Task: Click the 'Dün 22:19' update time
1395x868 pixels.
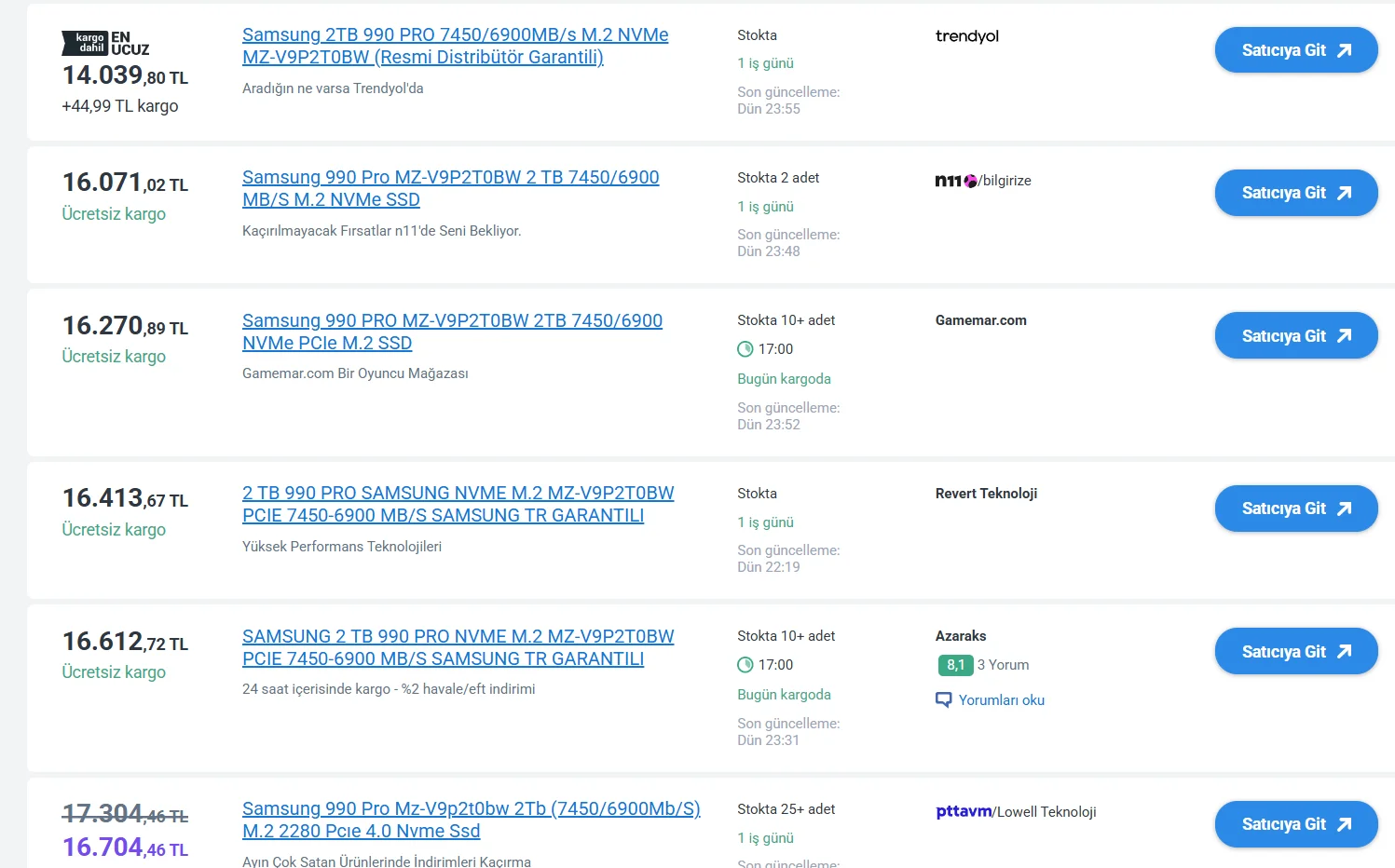Action: tap(769, 567)
